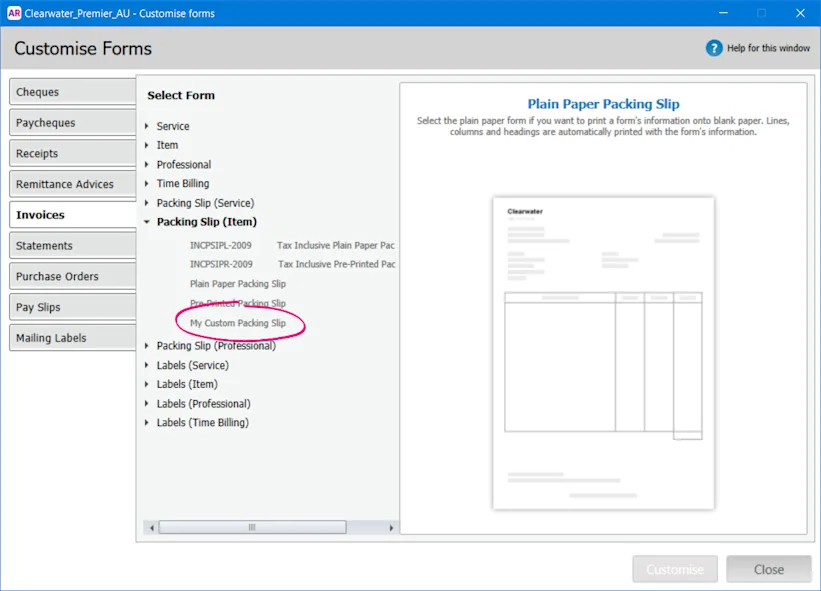Screen dimensions: 821x591
Task: Switch to the Pay Slips tab
Action: pyautogui.click(x=73, y=307)
